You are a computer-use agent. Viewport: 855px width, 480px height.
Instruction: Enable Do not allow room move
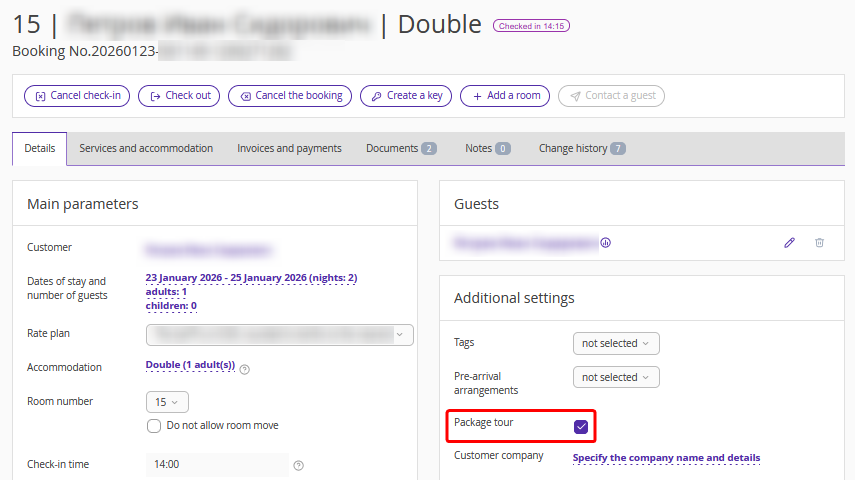(x=154, y=425)
